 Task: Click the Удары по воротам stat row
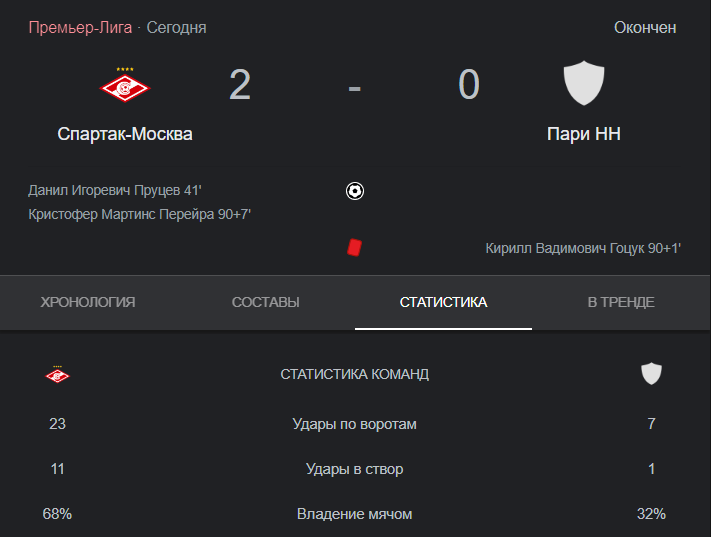coord(355,424)
